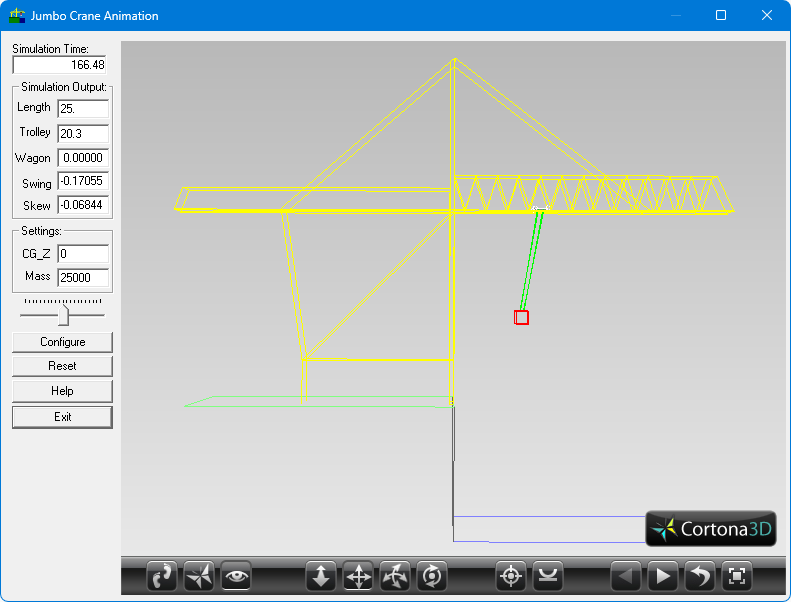Click the Pan four-arrows navigation icon
Screen dimensions: 791x602
[358, 576]
